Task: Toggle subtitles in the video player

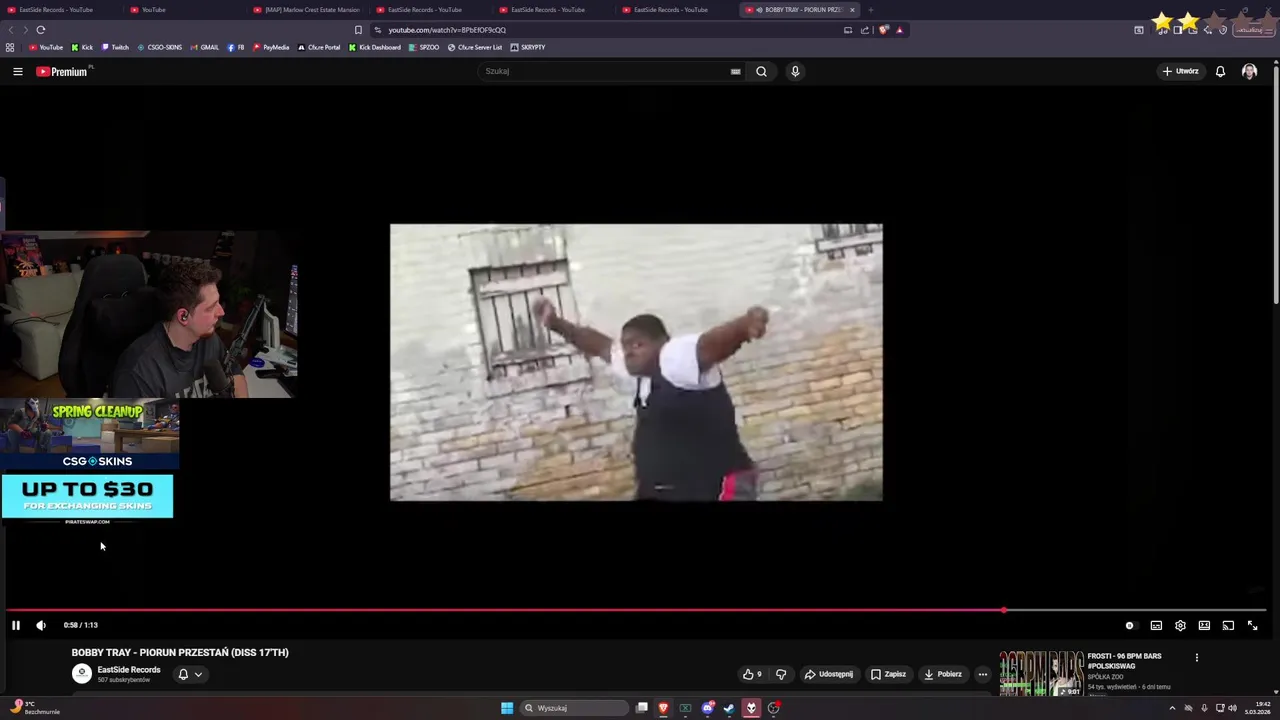Action: (x=1156, y=625)
